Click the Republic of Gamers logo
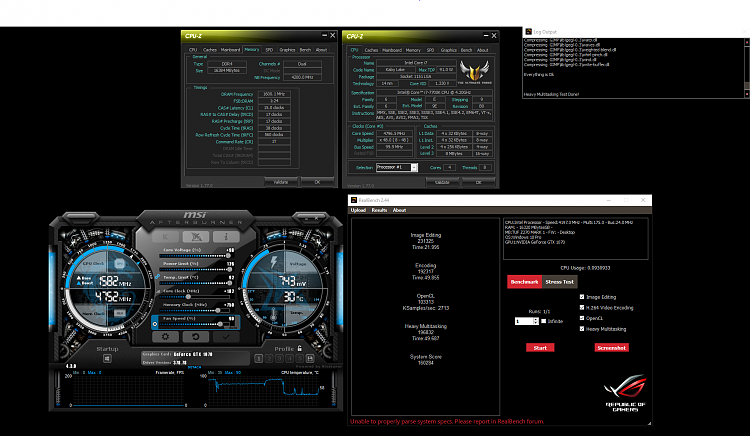 coord(626,392)
